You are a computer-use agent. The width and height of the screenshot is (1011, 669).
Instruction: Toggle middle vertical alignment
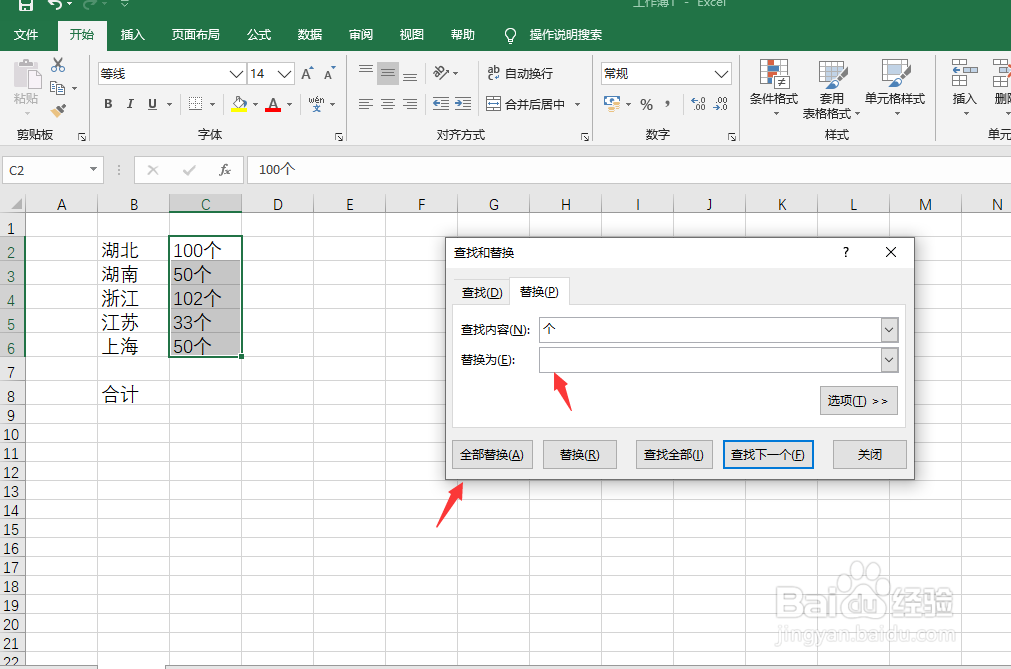[388, 73]
